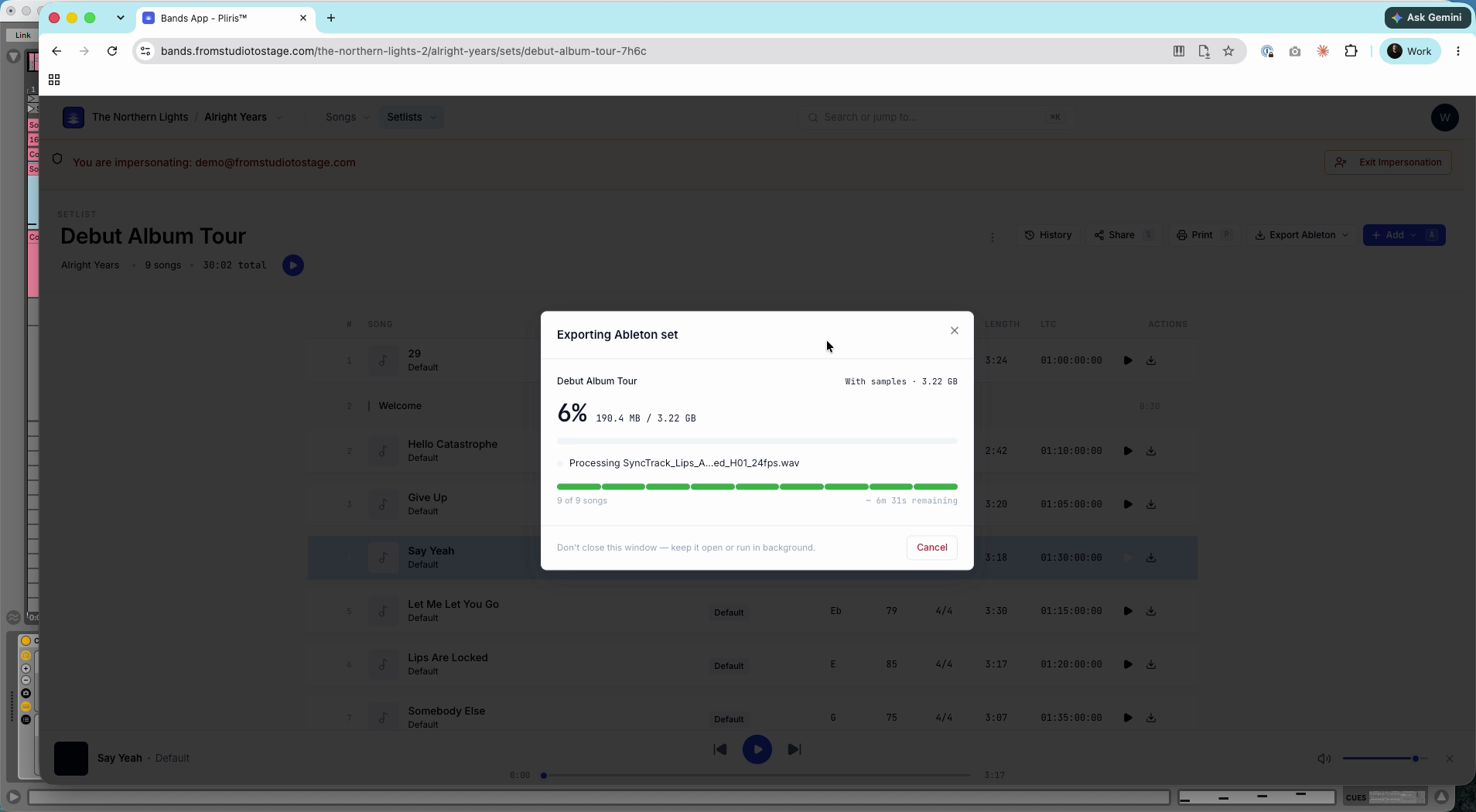Download Let Me Let You Go
Screen dimensions: 1476x812
1151,611
